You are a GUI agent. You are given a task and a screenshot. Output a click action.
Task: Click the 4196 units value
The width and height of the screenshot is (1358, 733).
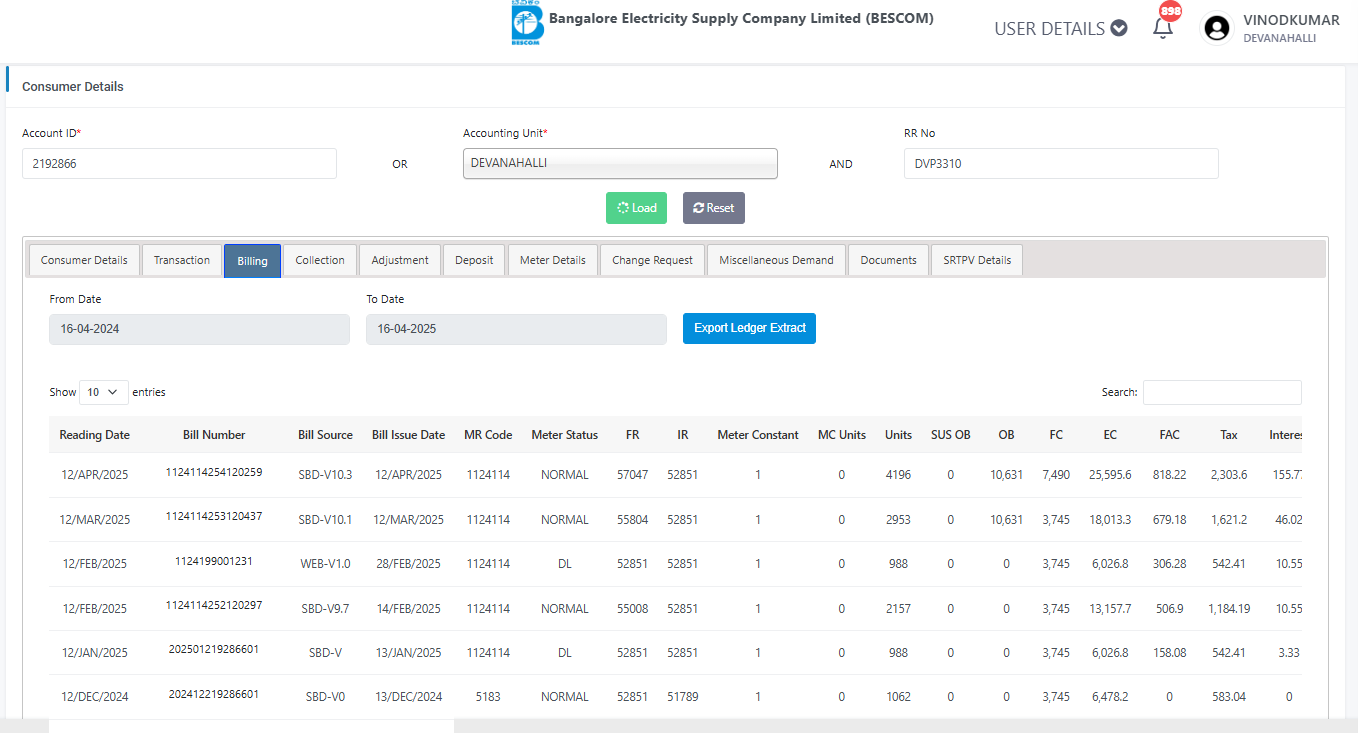coord(898,475)
